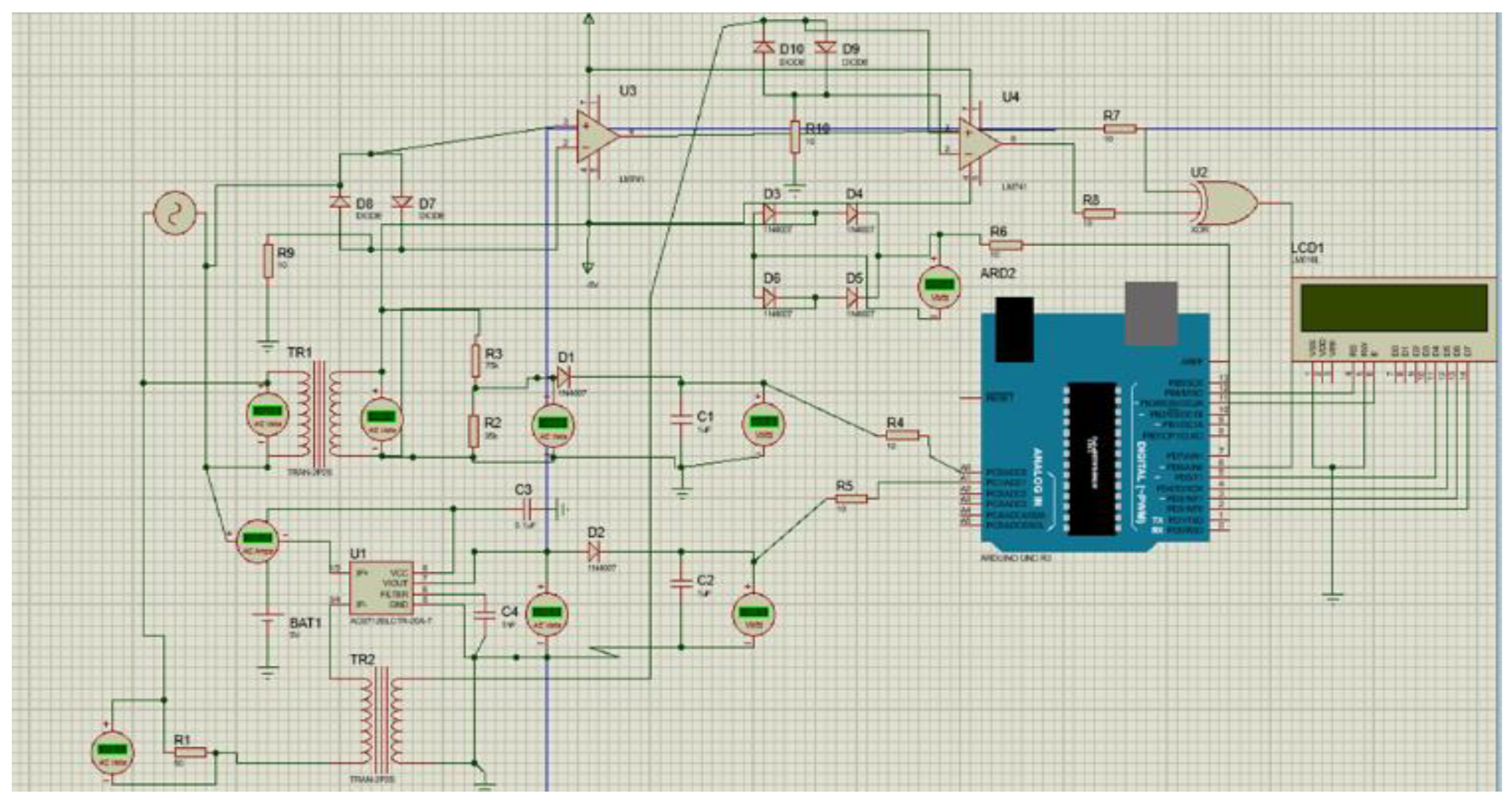Select diode D1 symbol
This screenshot has height=803, width=1512.
coord(562,377)
